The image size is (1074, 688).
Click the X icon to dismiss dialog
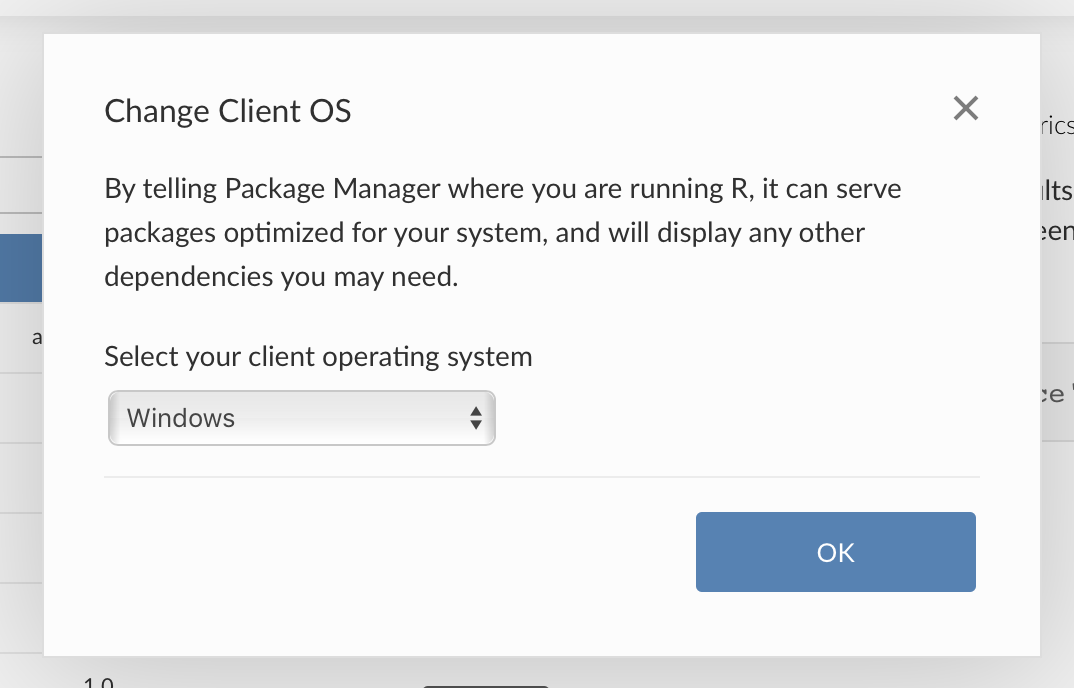tap(965, 108)
